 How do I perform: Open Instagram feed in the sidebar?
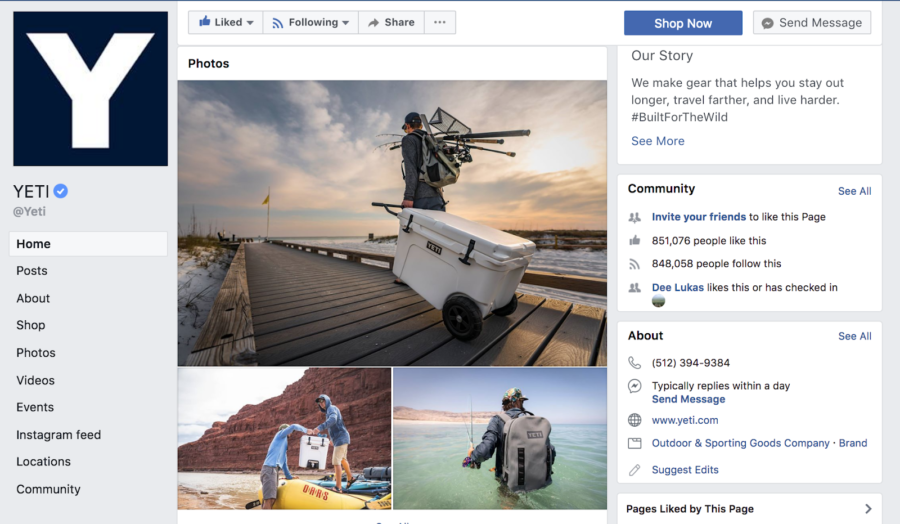click(58, 435)
